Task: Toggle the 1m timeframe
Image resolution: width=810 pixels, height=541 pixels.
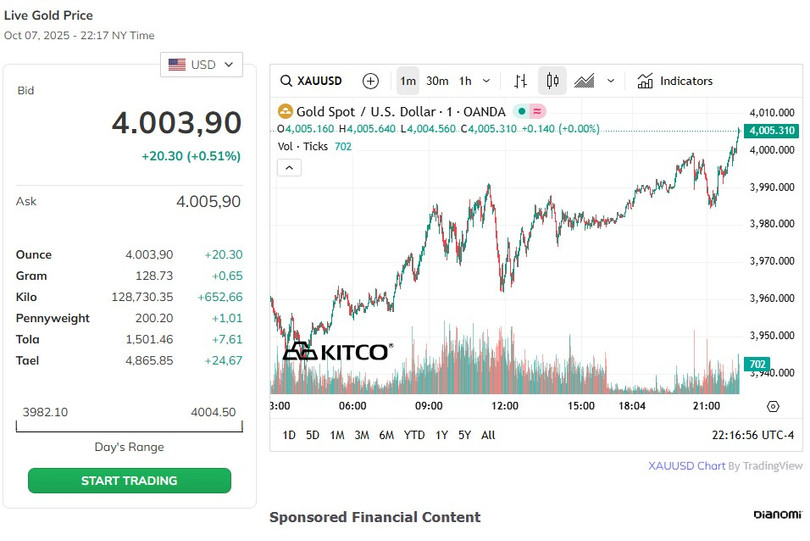Action: pos(408,81)
